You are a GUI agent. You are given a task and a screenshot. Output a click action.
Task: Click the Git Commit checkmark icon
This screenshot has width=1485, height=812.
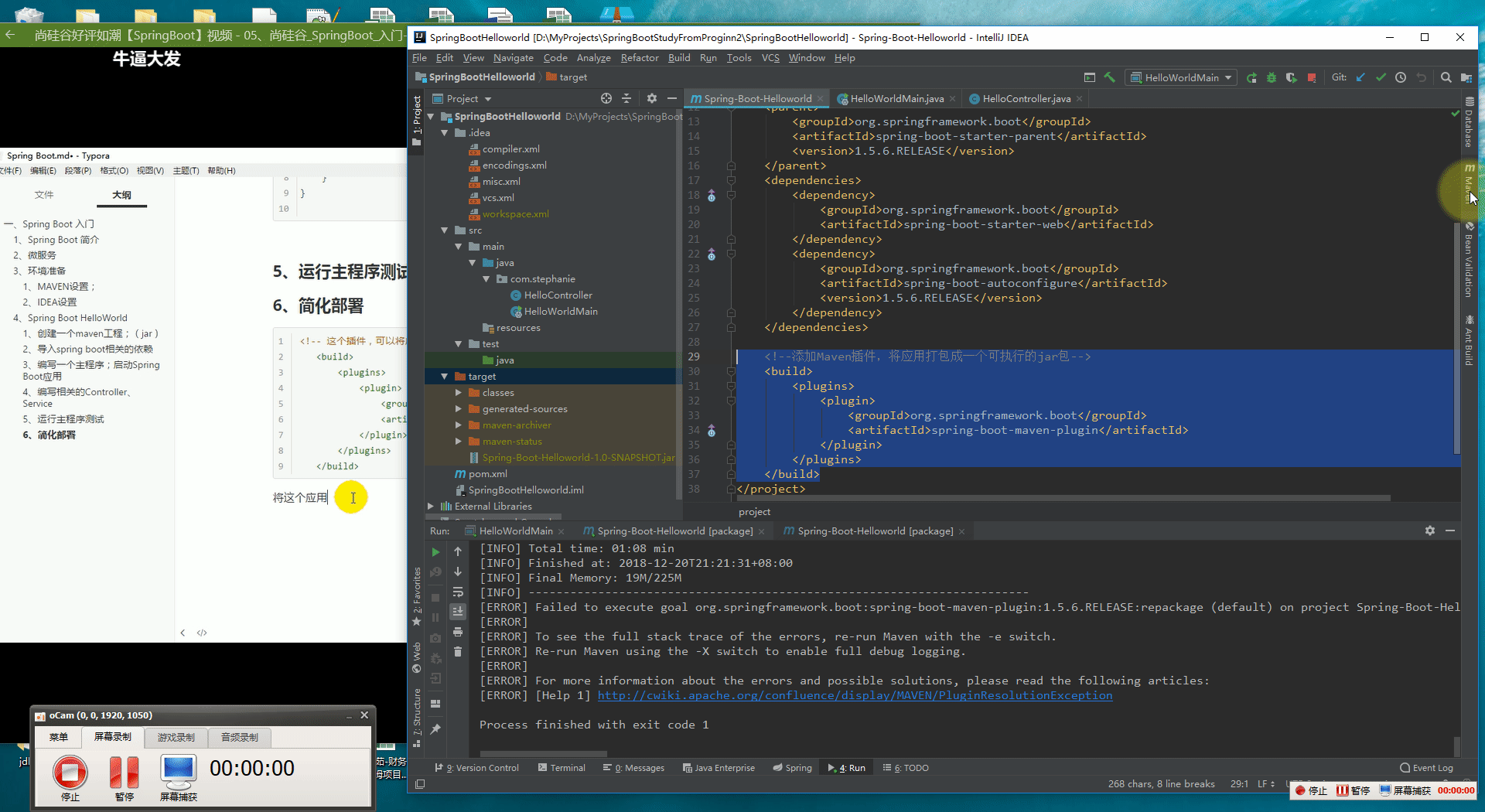[1381, 77]
